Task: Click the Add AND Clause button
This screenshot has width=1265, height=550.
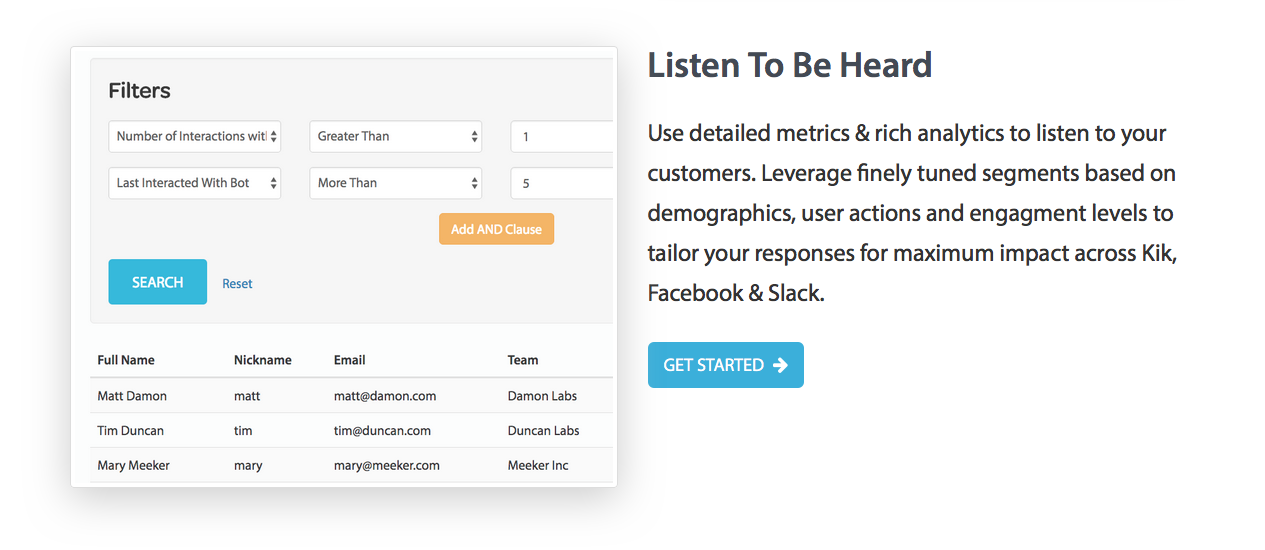Action: (x=496, y=229)
